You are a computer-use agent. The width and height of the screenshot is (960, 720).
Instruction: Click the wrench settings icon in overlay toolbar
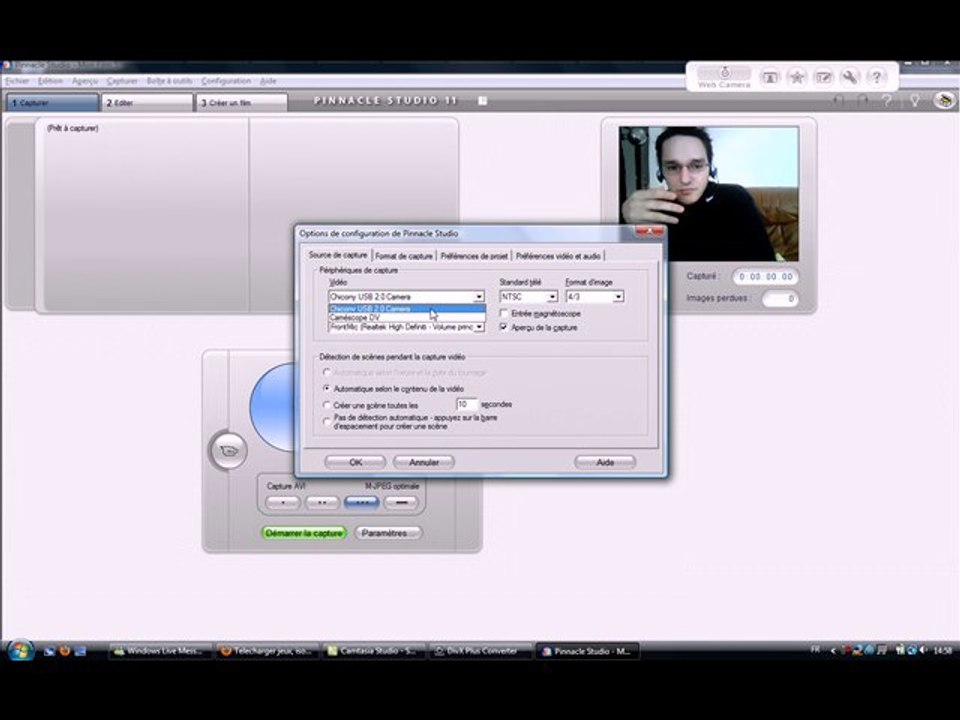point(850,77)
